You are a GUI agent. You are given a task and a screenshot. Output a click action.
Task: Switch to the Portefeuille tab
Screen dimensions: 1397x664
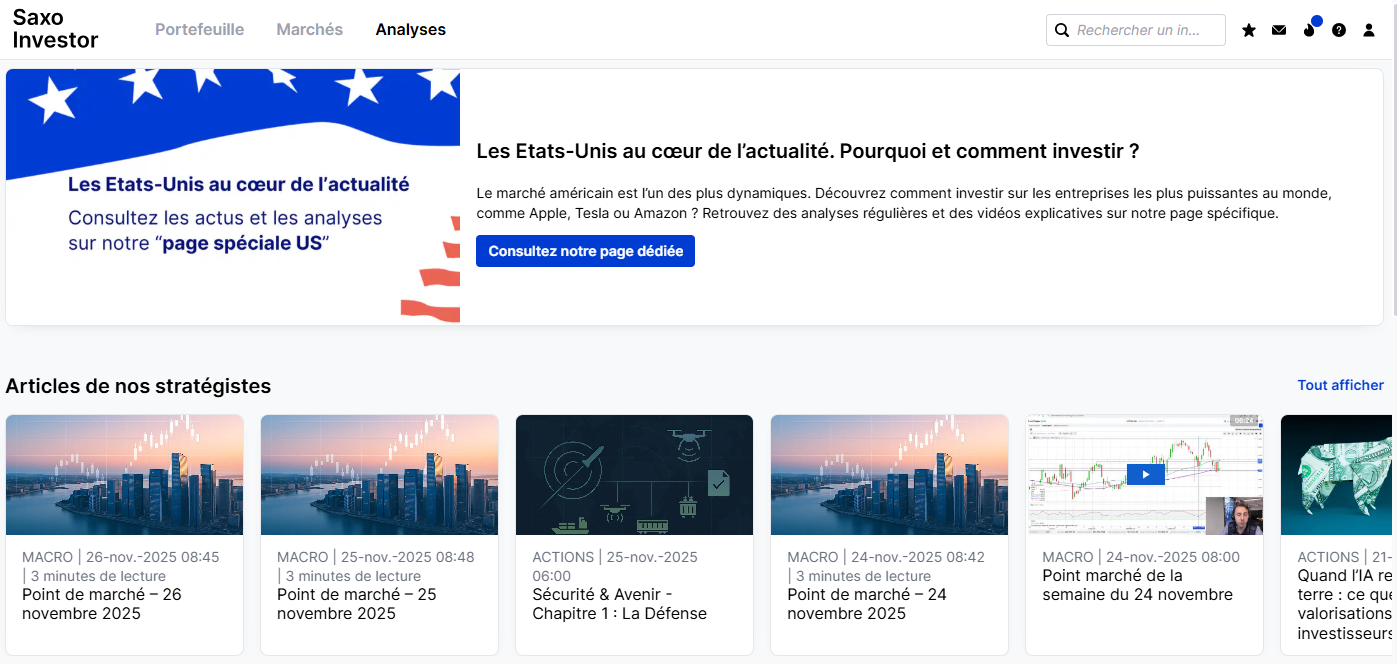click(x=199, y=30)
